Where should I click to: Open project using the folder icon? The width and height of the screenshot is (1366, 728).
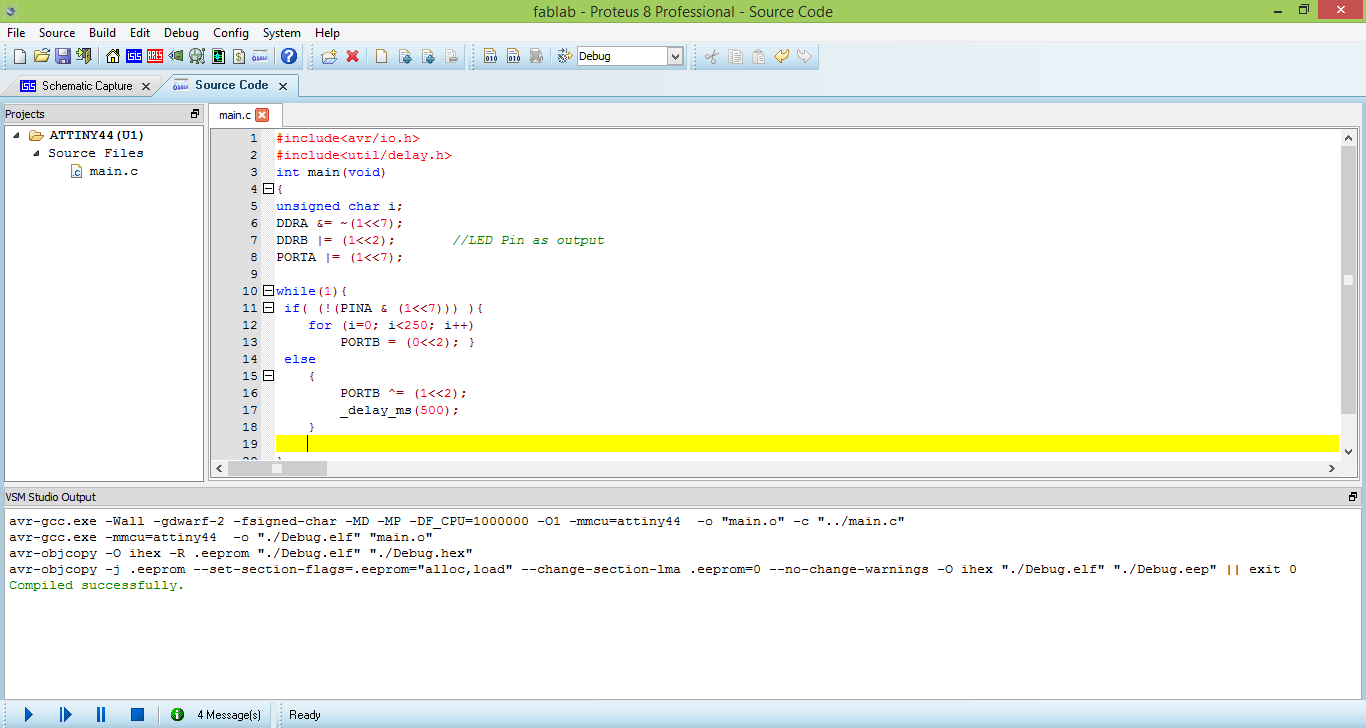click(41, 56)
